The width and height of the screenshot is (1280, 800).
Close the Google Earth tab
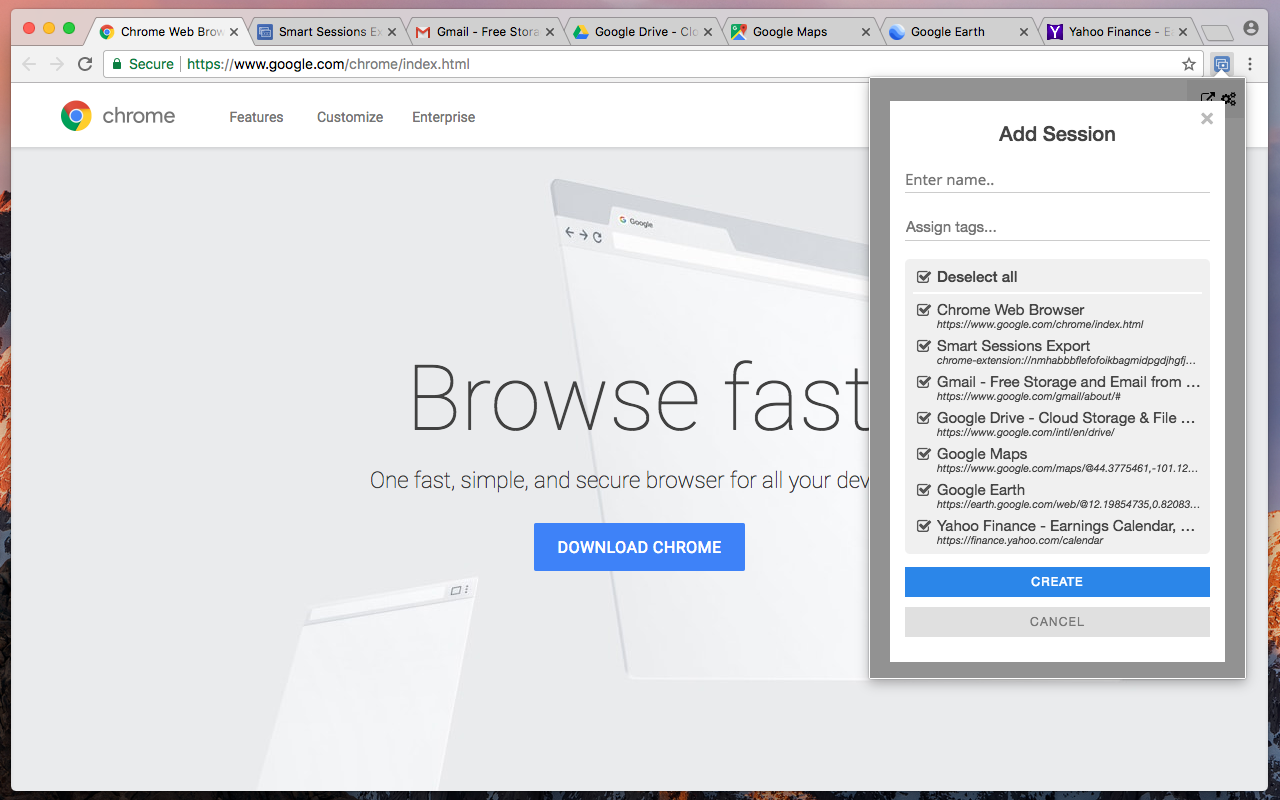click(x=1024, y=32)
